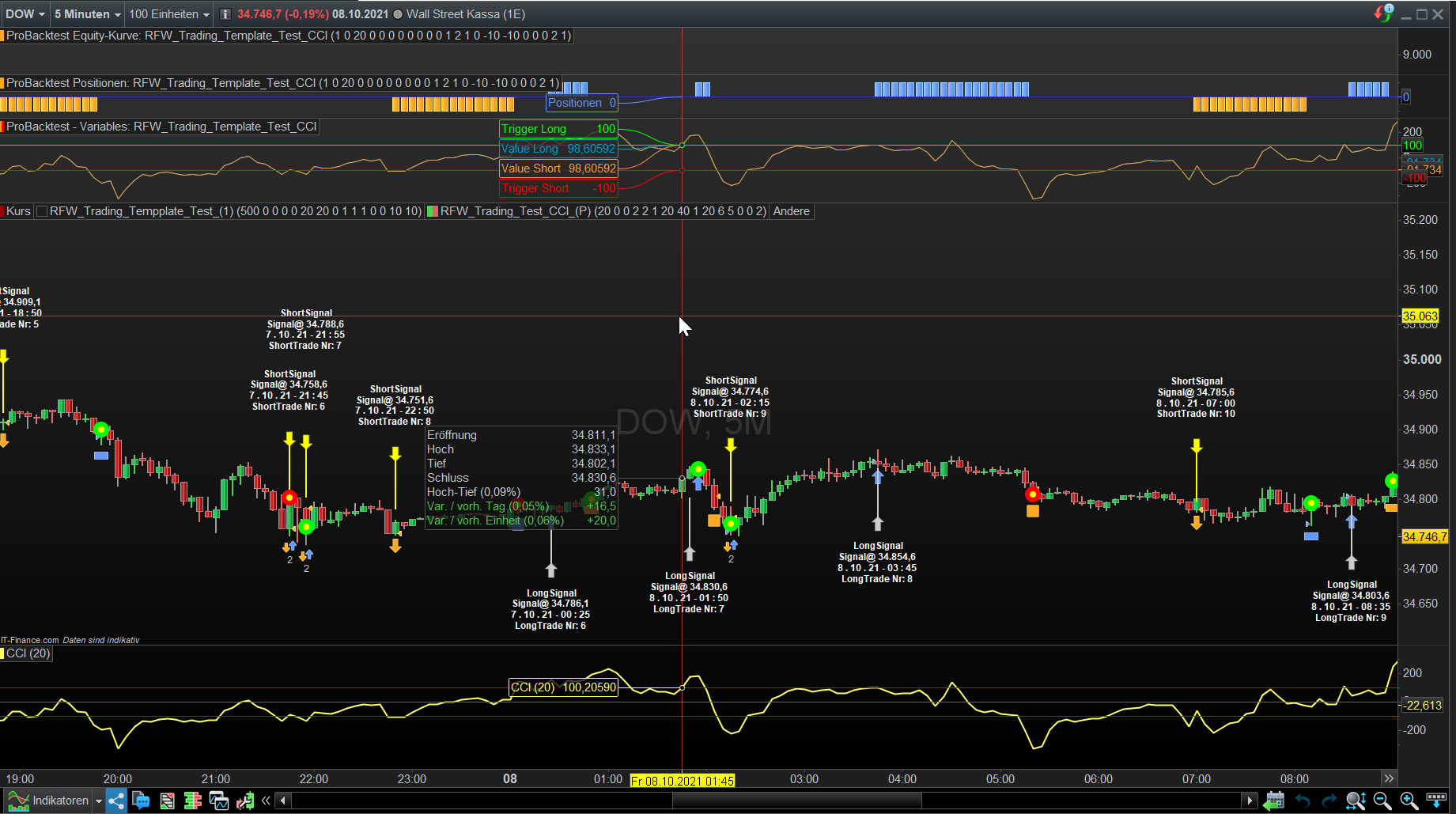Click red-green swatch of RFW_Trading_Test_CCI_(P)
Screen dimensions: 1456x814
pos(433,211)
